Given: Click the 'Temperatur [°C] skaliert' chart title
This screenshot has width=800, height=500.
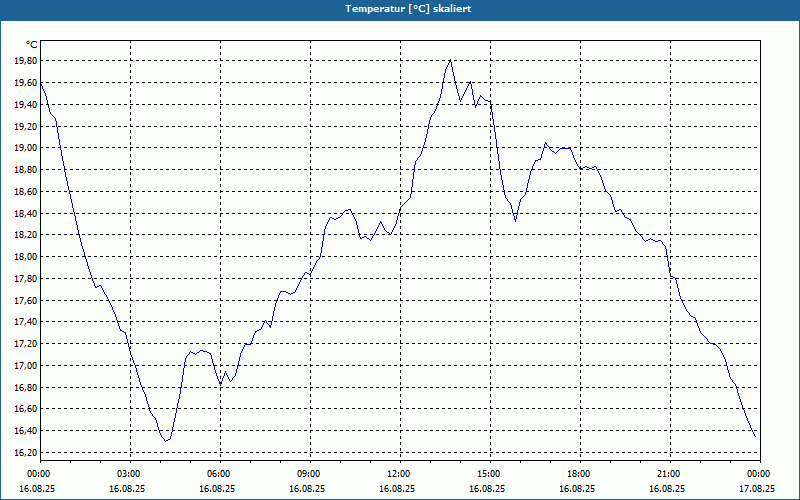Looking at the screenshot, I should click(x=408, y=9).
